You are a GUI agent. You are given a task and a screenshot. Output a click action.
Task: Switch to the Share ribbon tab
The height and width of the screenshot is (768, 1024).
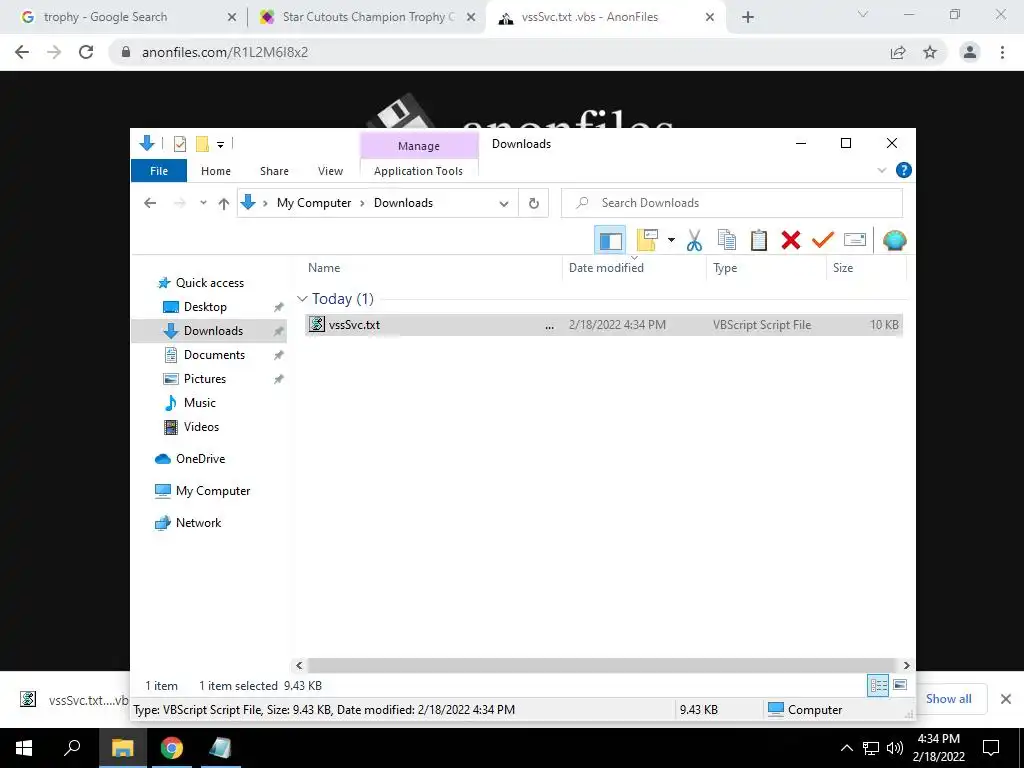click(x=274, y=171)
